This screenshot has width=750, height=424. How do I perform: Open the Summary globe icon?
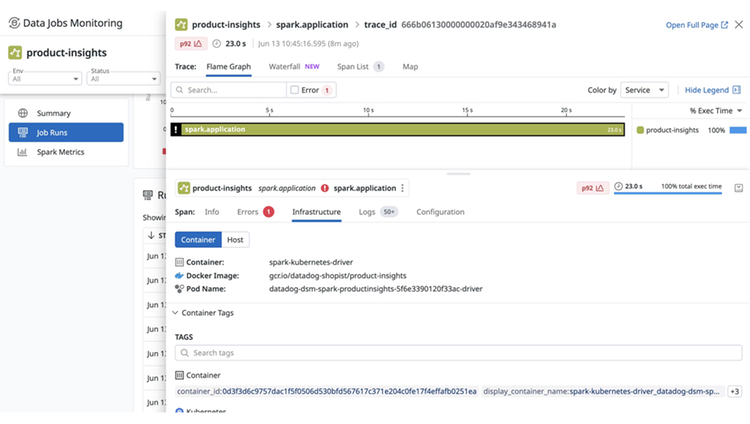(x=22, y=113)
